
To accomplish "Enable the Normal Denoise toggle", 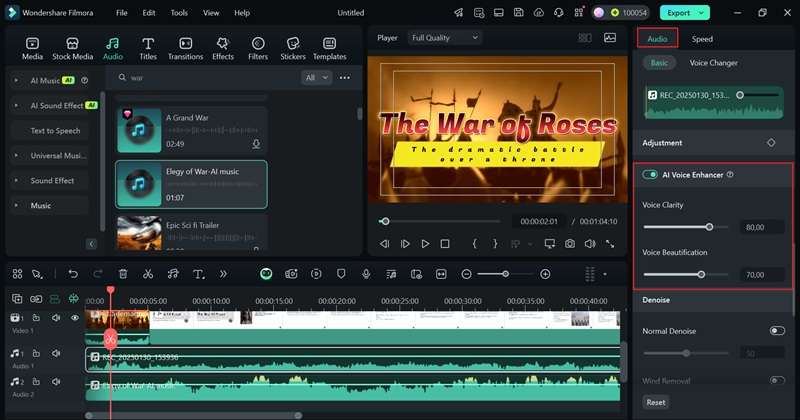I will pos(777,331).
